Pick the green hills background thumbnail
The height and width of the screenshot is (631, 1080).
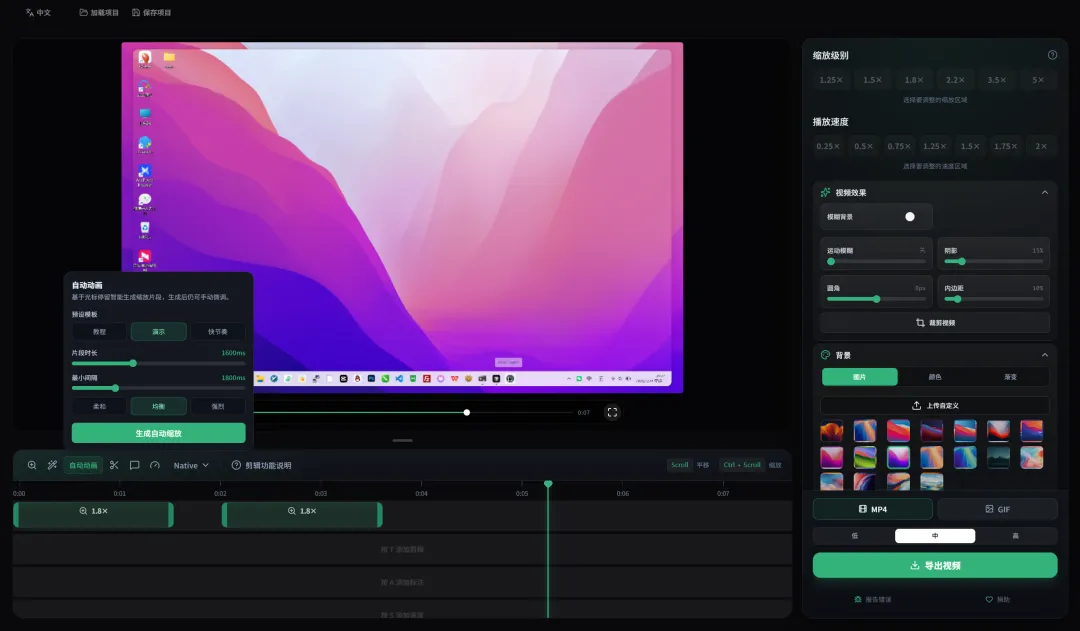tap(865, 457)
